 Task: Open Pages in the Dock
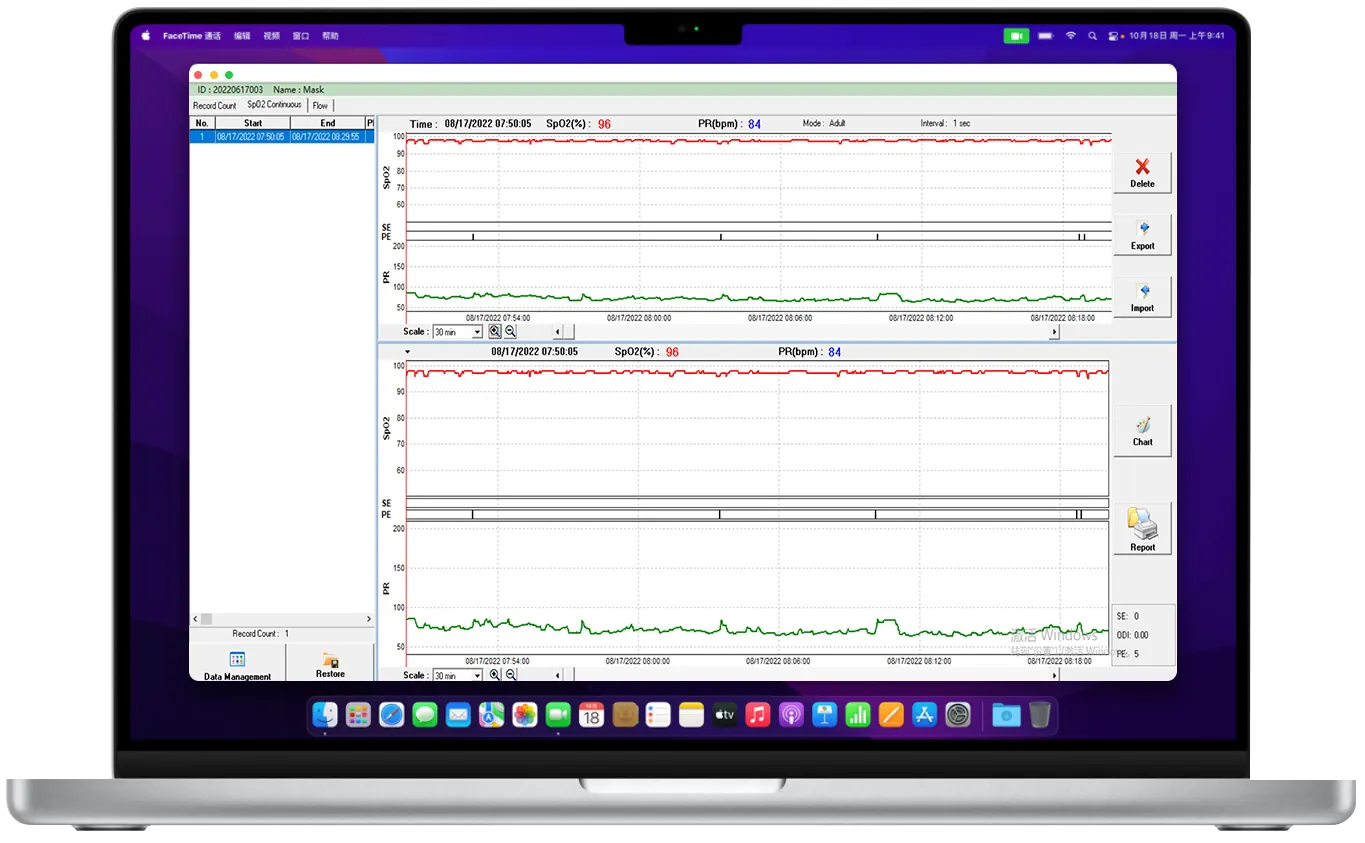(x=891, y=715)
